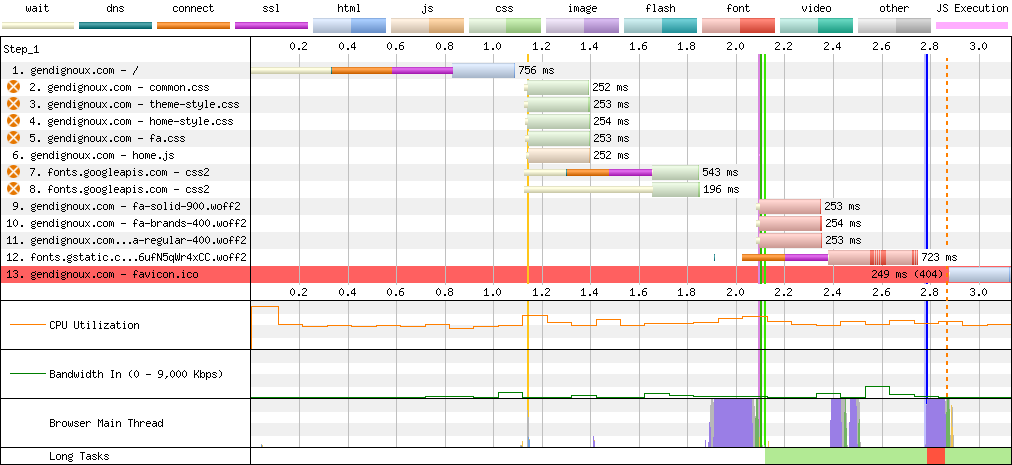Click the blocking icon next to theme-style.css
1012x465 pixels.
point(13,104)
